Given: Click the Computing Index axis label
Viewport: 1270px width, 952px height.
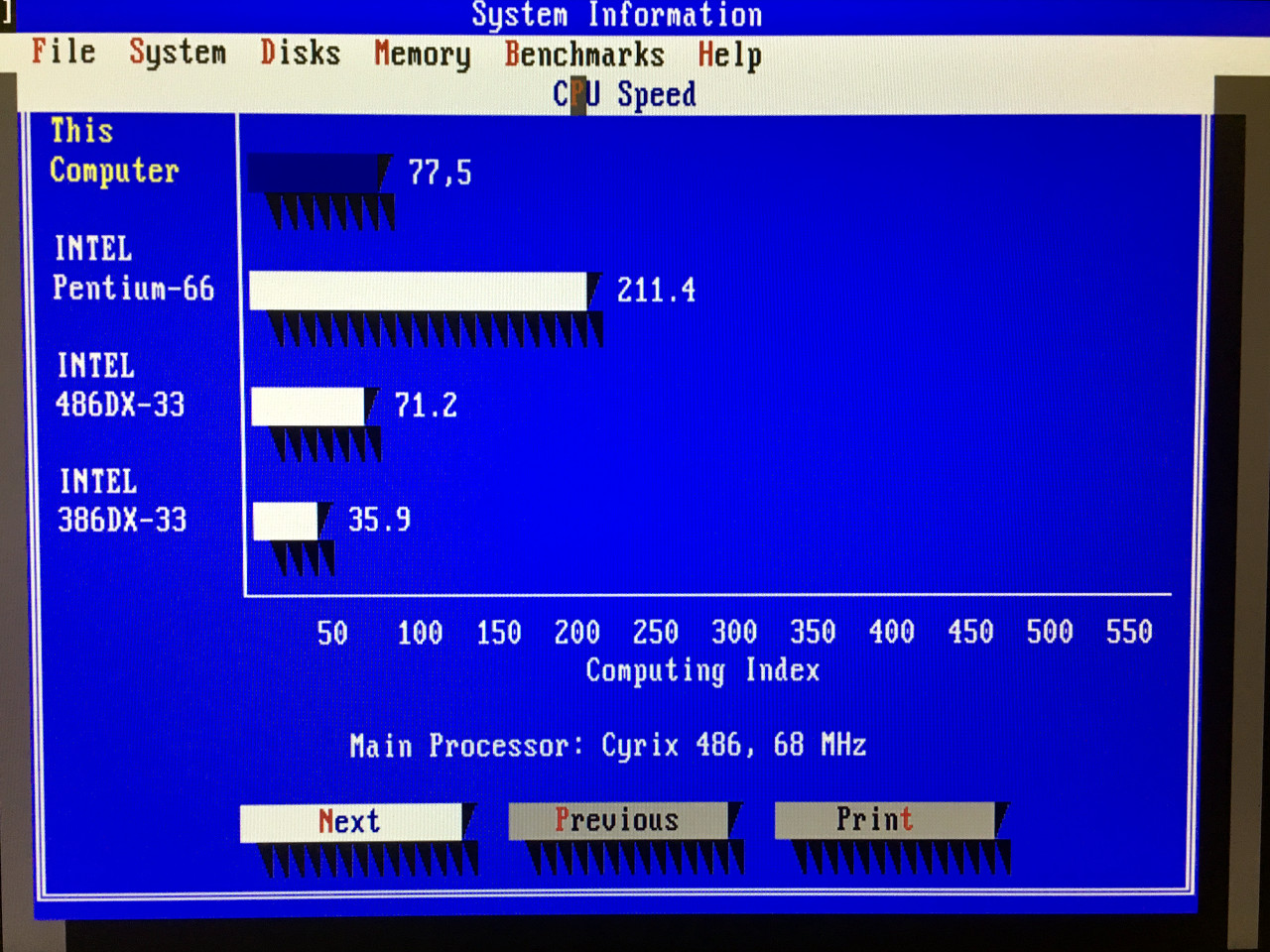Looking at the screenshot, I should 702,670.
